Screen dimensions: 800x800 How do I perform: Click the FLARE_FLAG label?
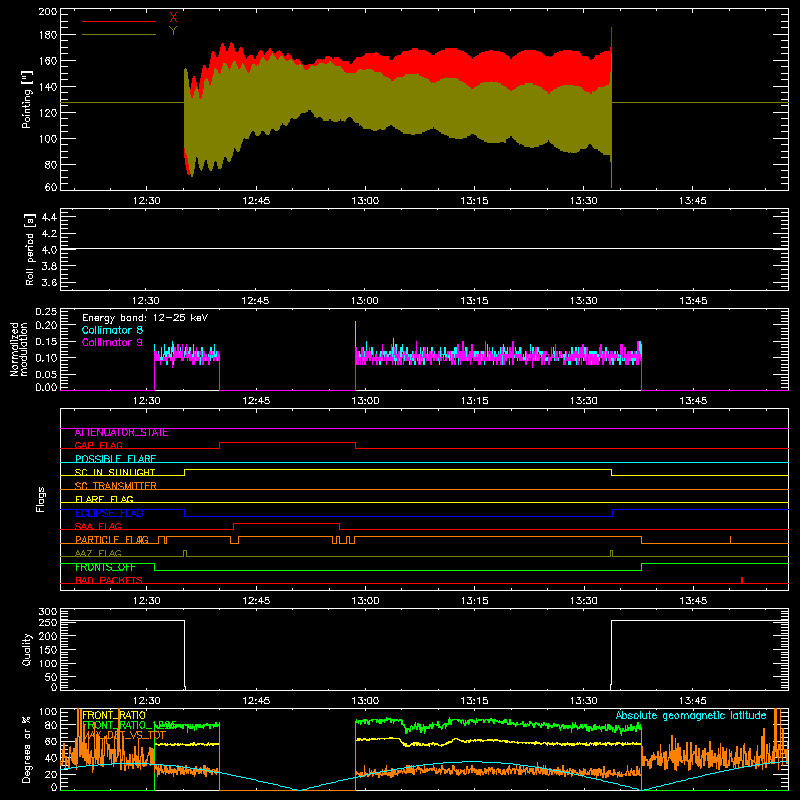coord(104,499)
